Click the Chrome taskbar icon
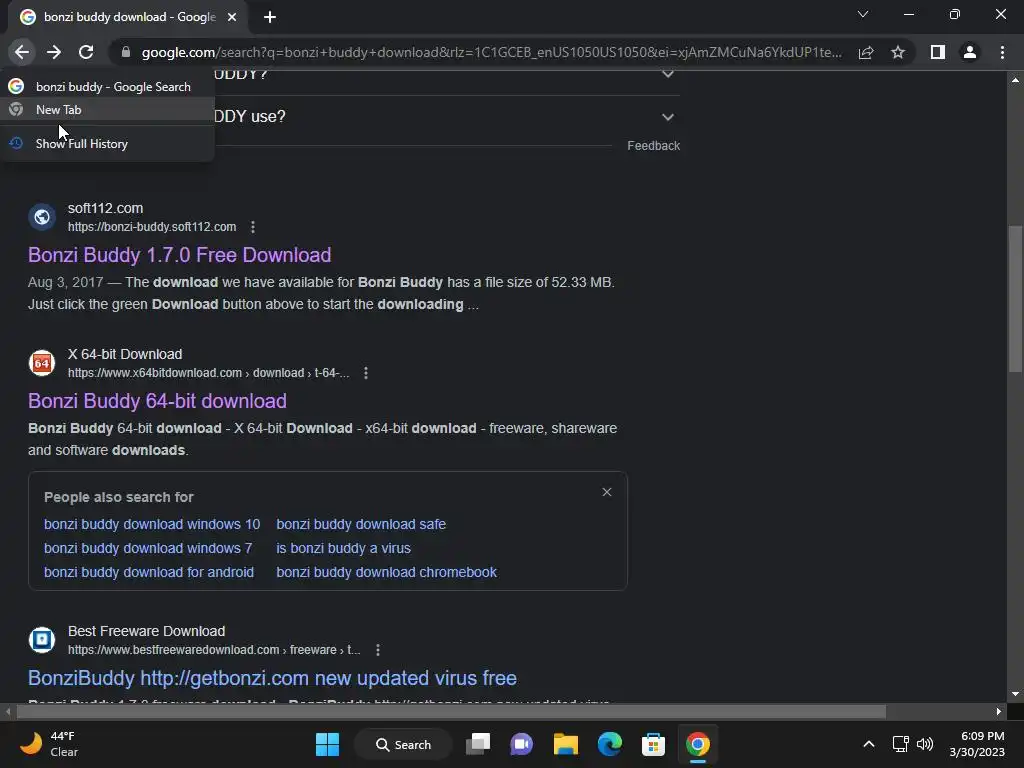This screenshot has height=768, width=1024. click(x=697, y=744)
